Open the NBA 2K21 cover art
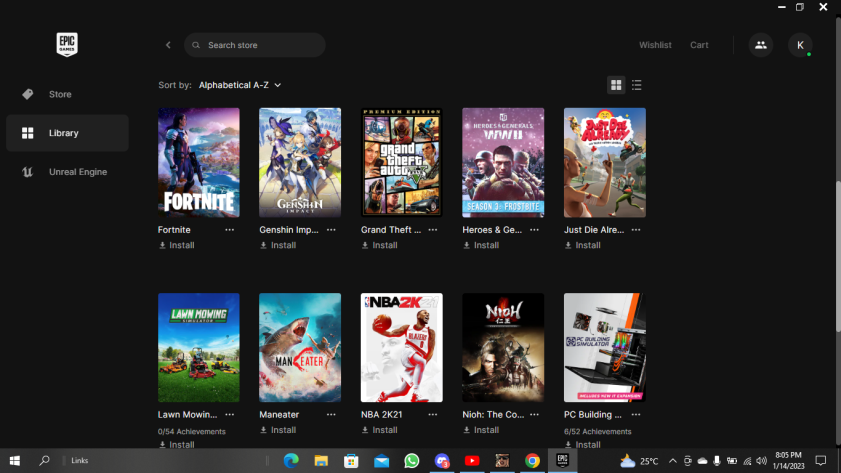This screenshot has width=841, height=473. [402, 348]
